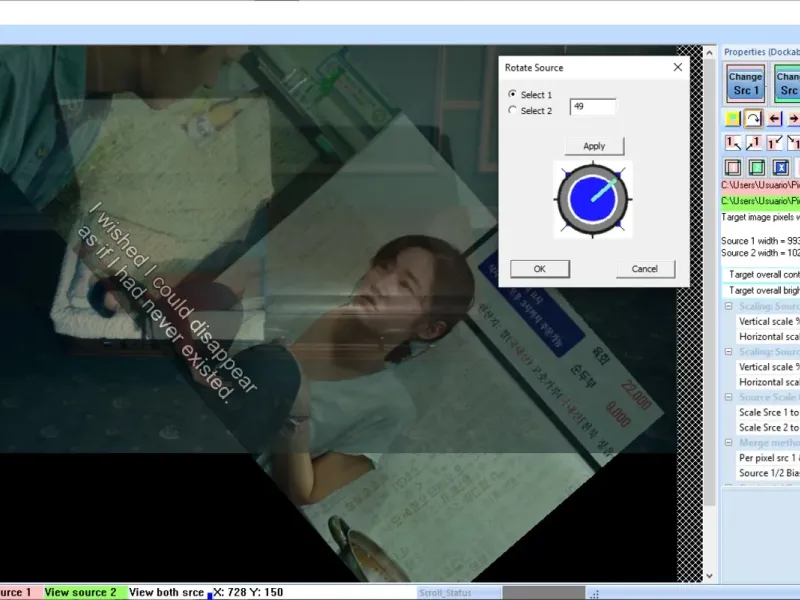Click the second pink arrow-1 icon
Image resolution: width=800 pixels, height=600 pixels.
(753, 143)
